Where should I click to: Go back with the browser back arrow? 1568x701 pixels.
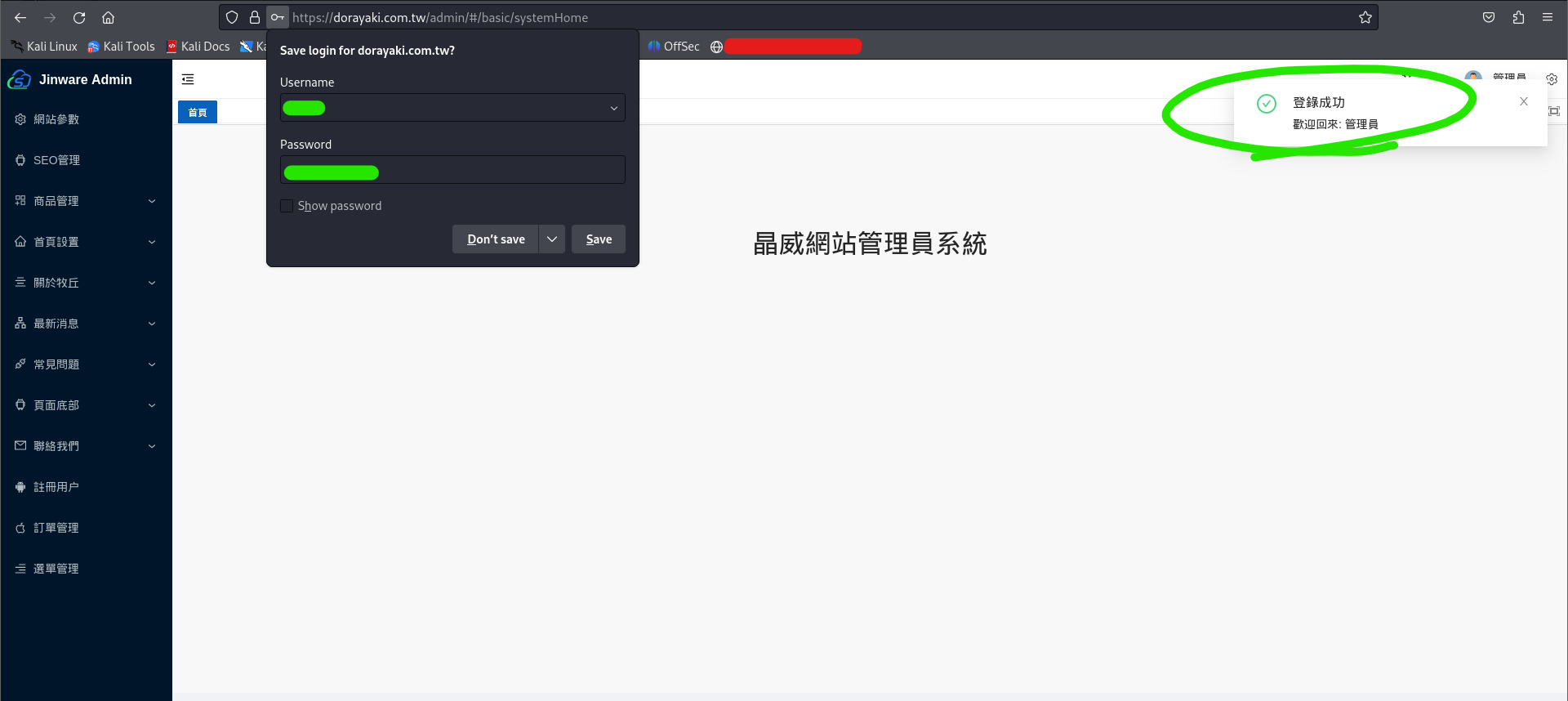pyautogui.click(x=20, y=17)
